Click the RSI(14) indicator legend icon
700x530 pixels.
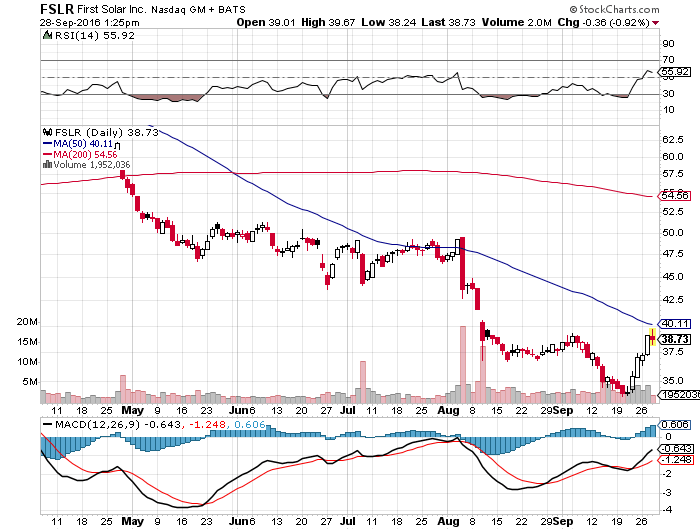point(46,35)
